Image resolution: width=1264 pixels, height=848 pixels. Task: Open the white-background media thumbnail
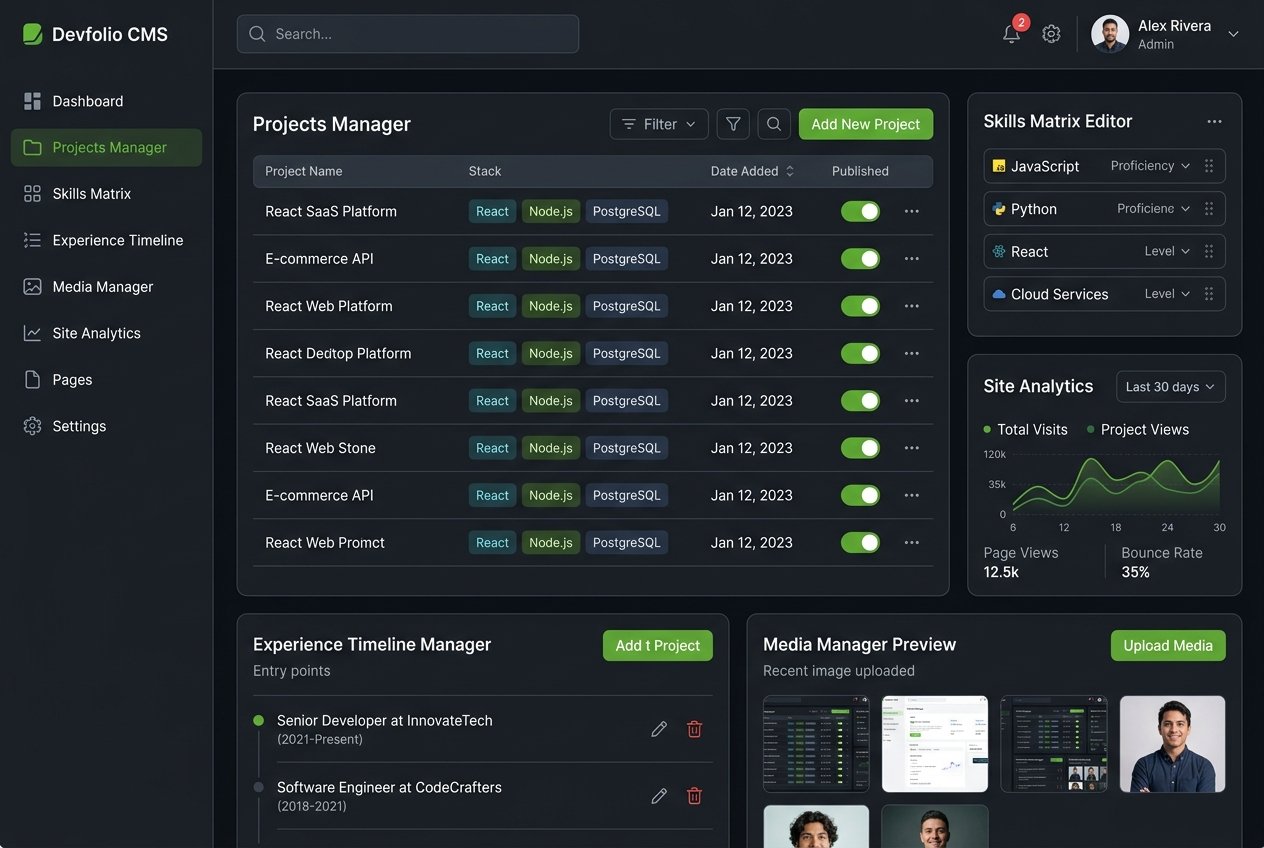pos(935,744)
